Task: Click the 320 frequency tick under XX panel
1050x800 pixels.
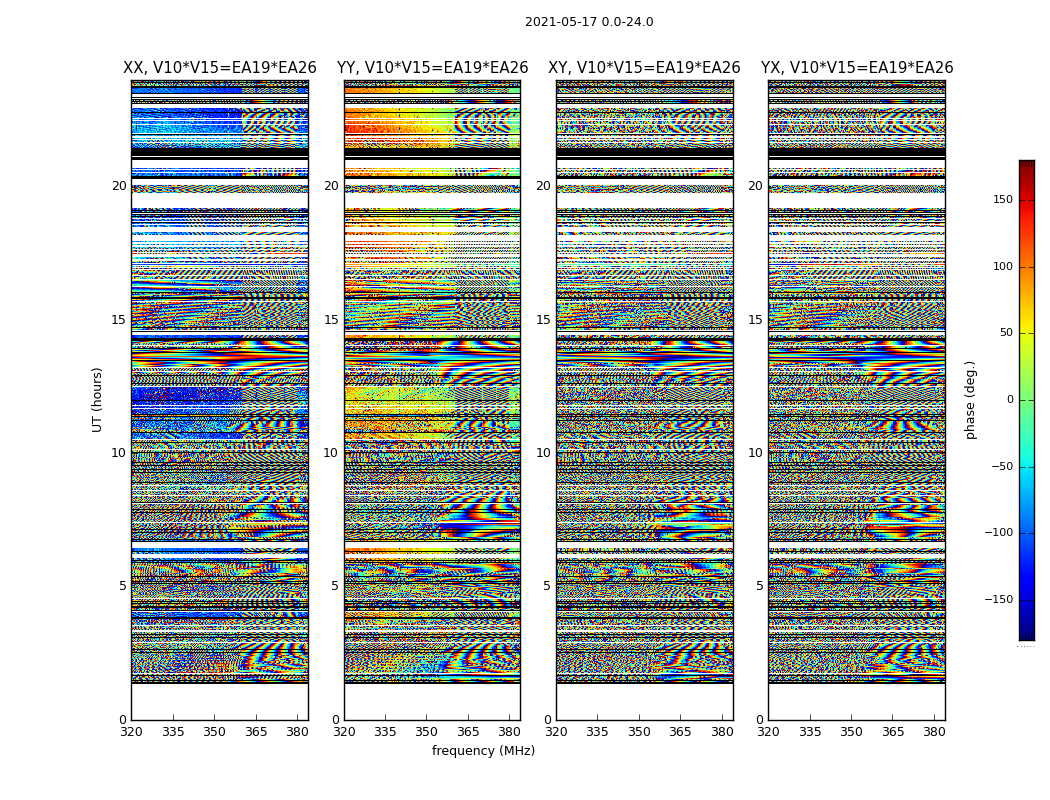Action: [131, 732]
